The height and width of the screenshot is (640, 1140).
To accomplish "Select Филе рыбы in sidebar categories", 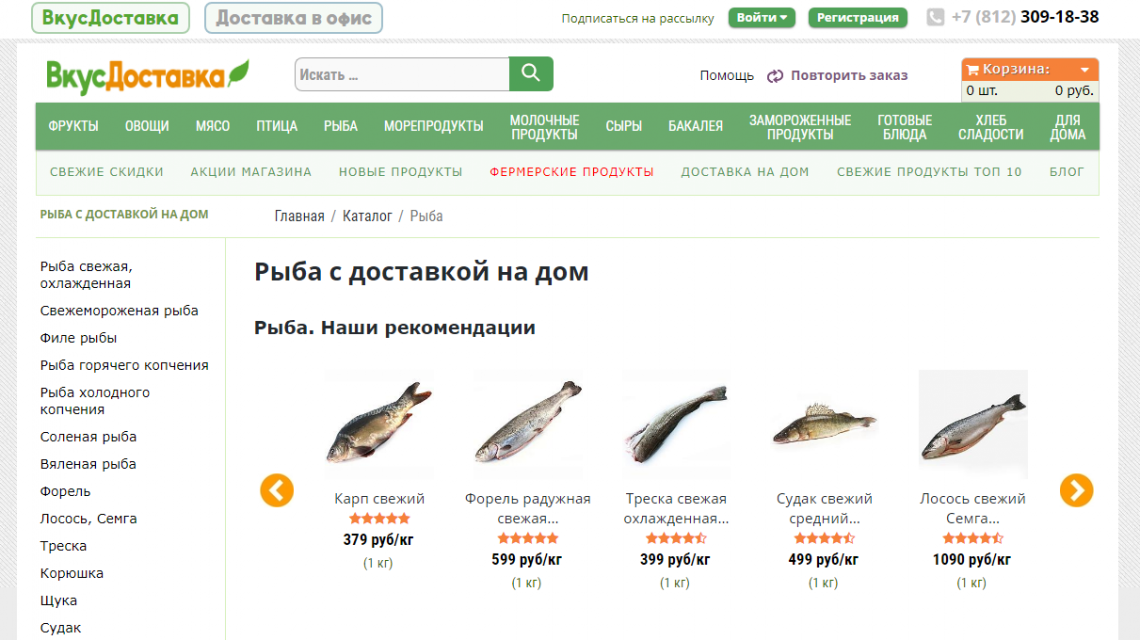I will [79, 338].
